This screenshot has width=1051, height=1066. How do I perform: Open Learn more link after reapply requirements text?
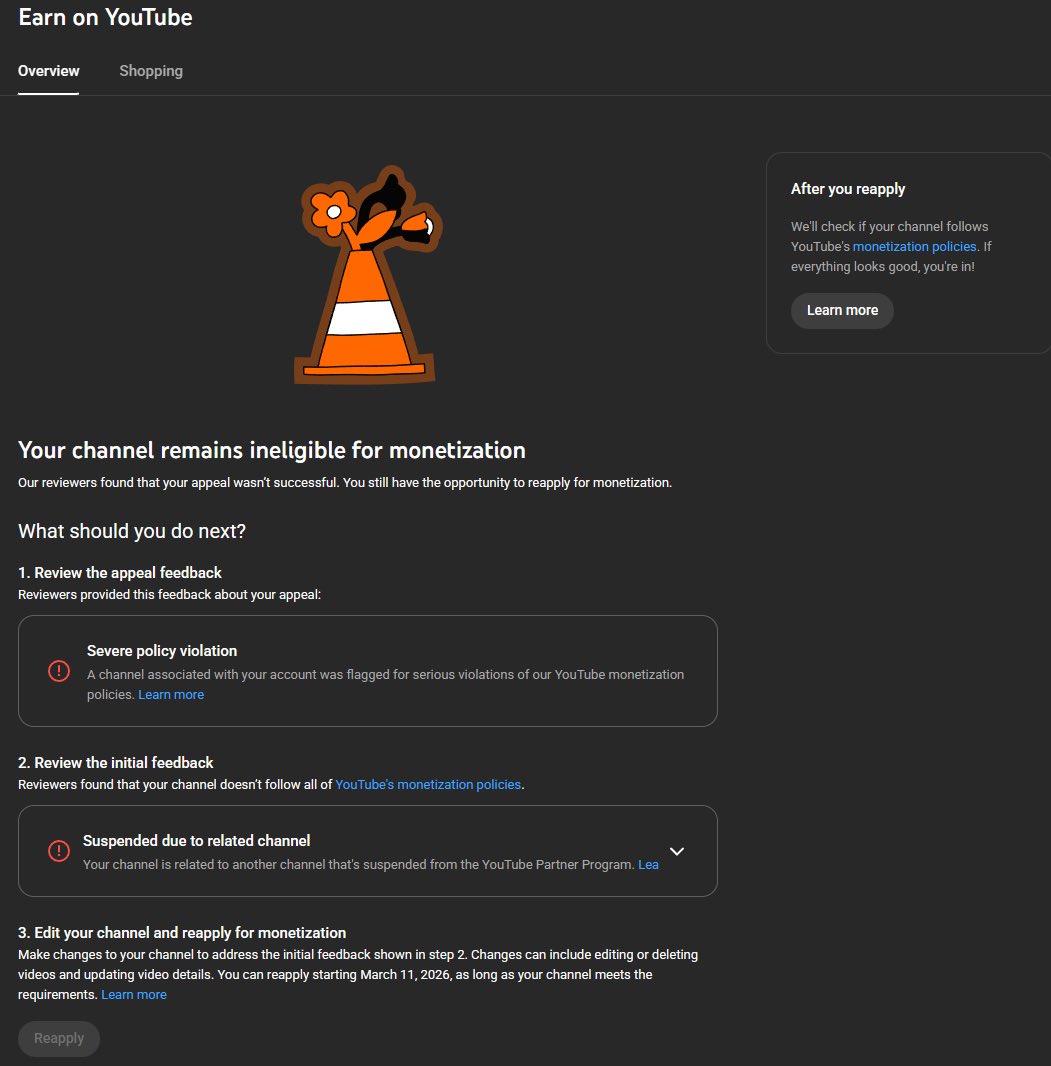click(x=134, y=995)
